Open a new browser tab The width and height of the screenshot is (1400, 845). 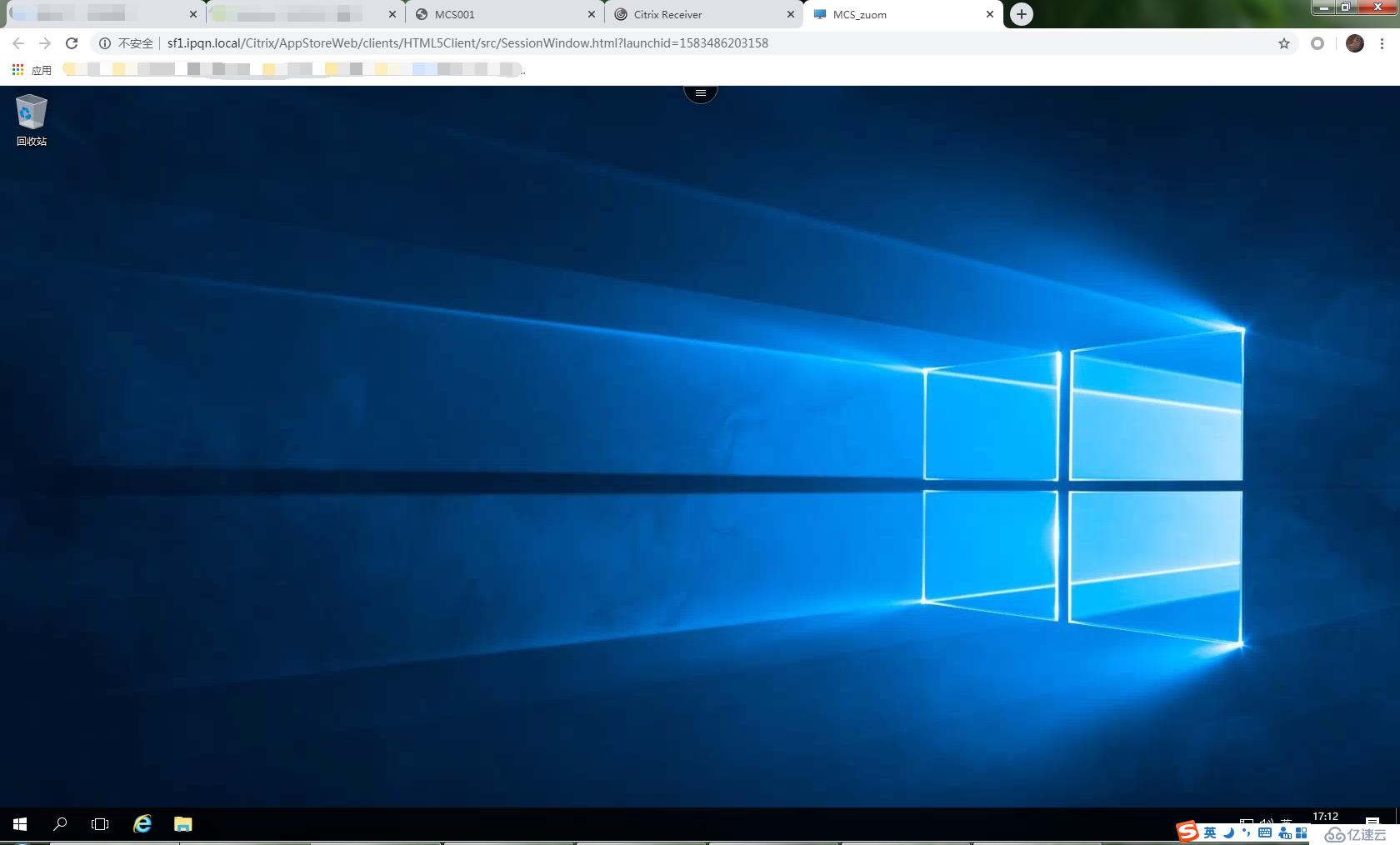pyautogui.click(x=1022, y=14)
